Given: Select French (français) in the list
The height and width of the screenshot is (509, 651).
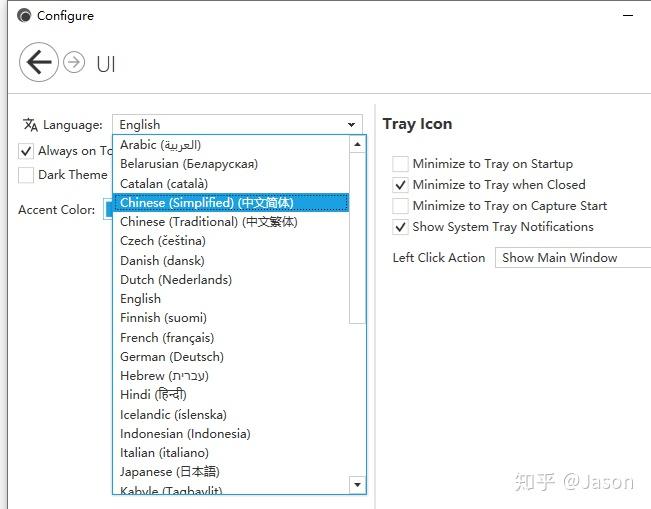Looking at the screenshot, I should [167, 338].
